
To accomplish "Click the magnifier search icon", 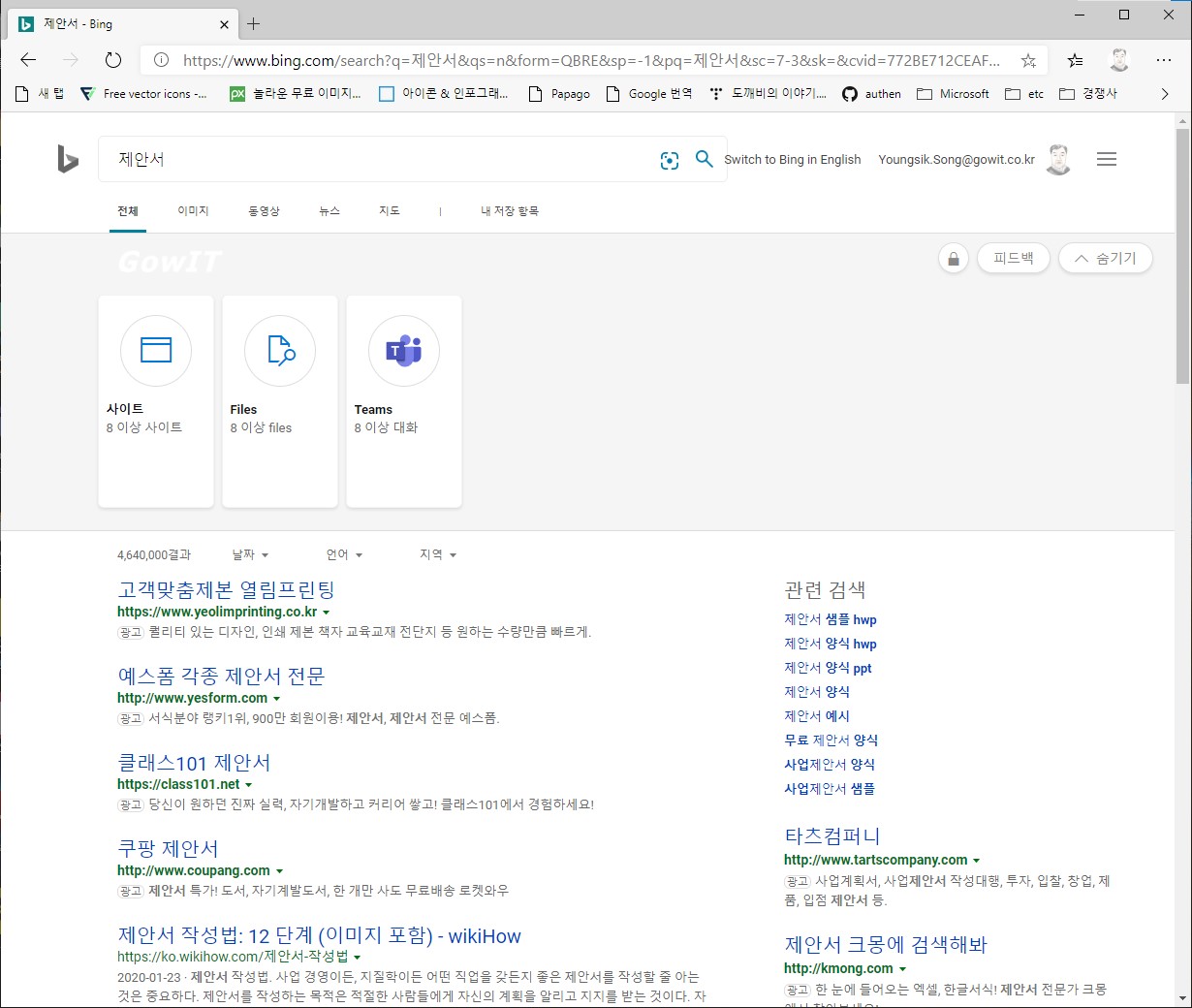I will pos(705,159).
